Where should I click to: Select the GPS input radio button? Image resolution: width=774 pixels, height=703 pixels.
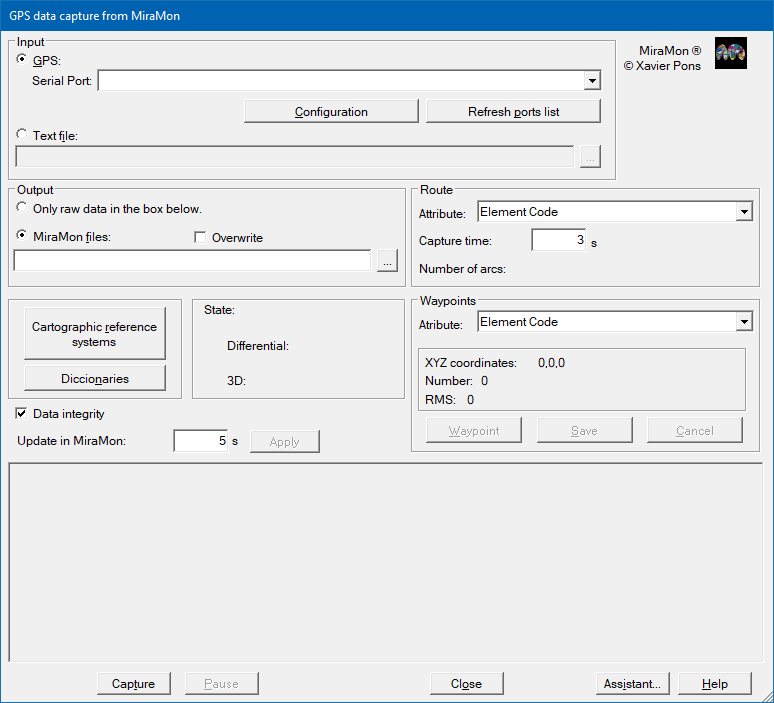[x=23, y=60]
